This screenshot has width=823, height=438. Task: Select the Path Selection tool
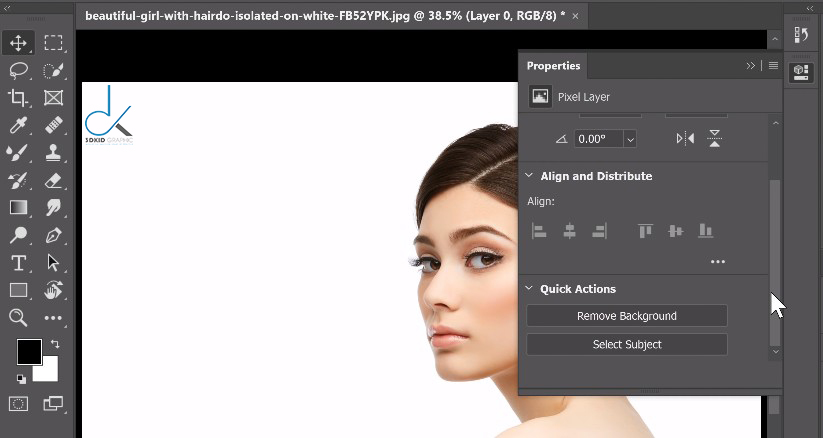pos(53,263)
